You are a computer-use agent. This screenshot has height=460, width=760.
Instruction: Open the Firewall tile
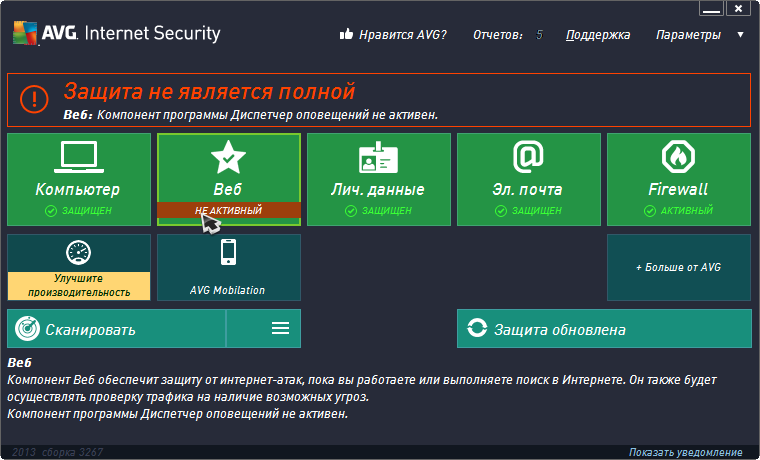pos(679,180)
